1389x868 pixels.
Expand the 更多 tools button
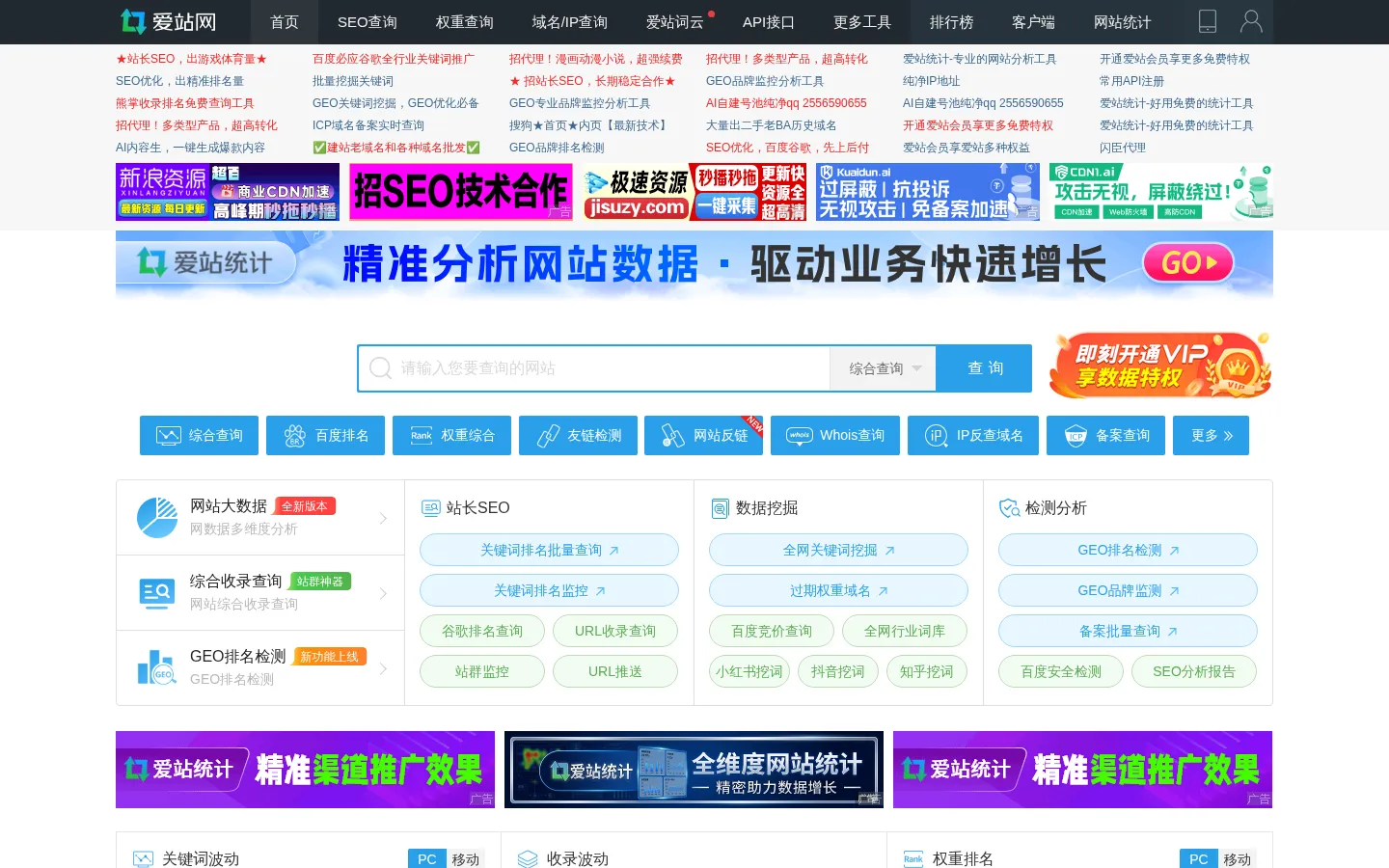[x=1211, y=435]
